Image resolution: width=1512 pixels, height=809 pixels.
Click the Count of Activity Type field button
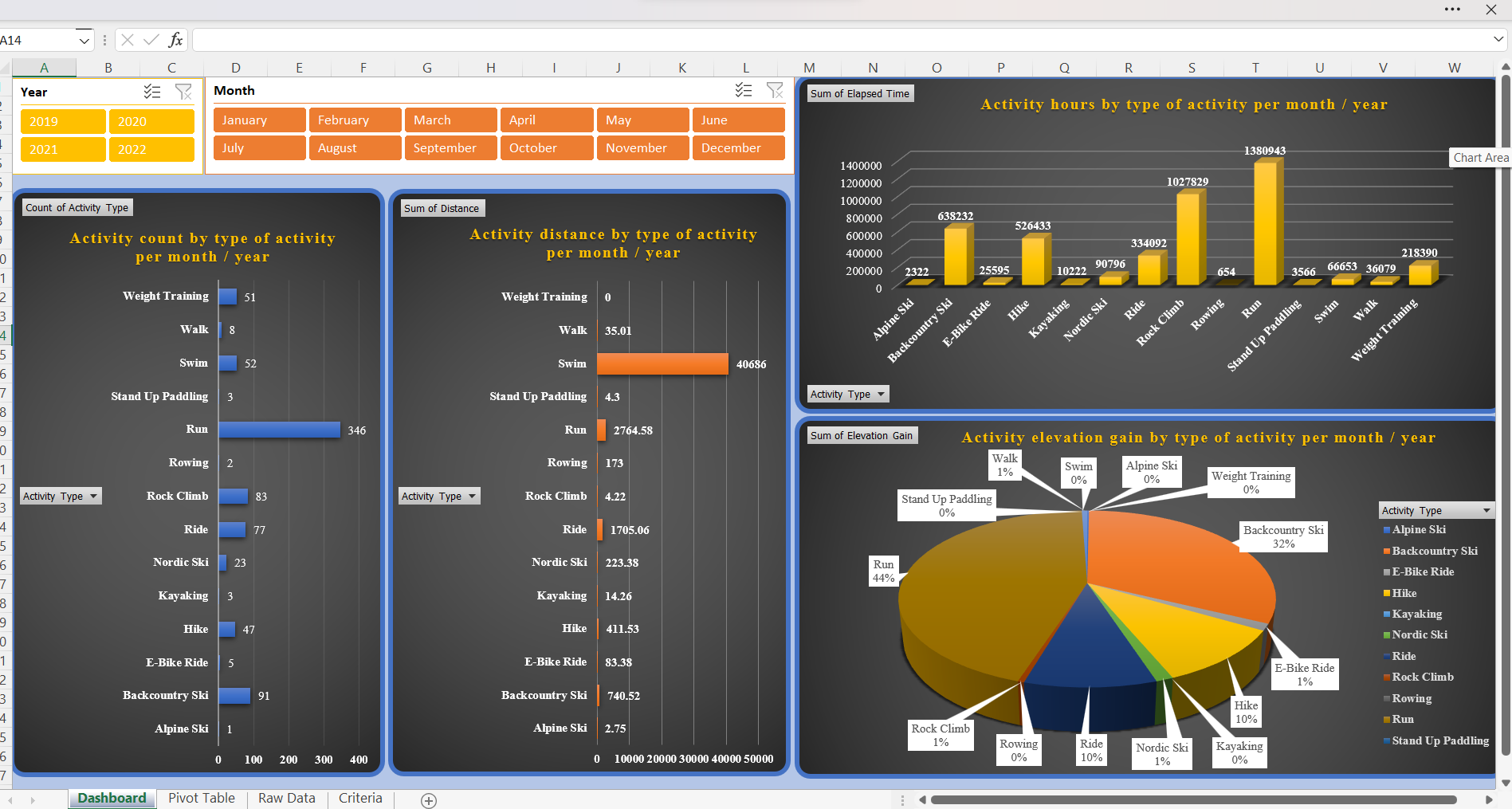tap(77, 208)
